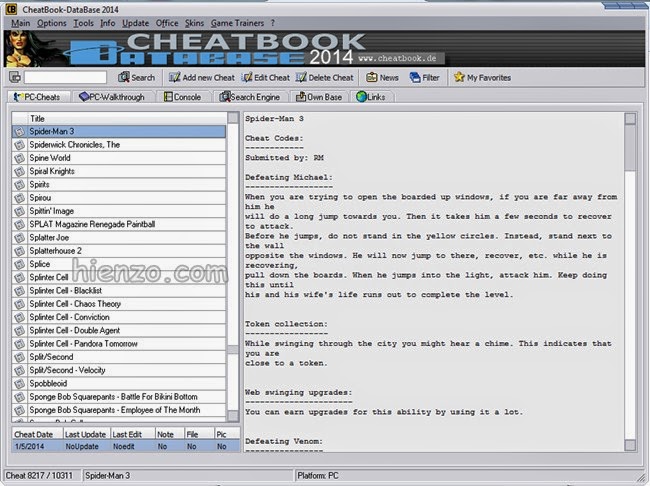Open the Tools menu
This screenshot has width=650, height=486.
83,23
